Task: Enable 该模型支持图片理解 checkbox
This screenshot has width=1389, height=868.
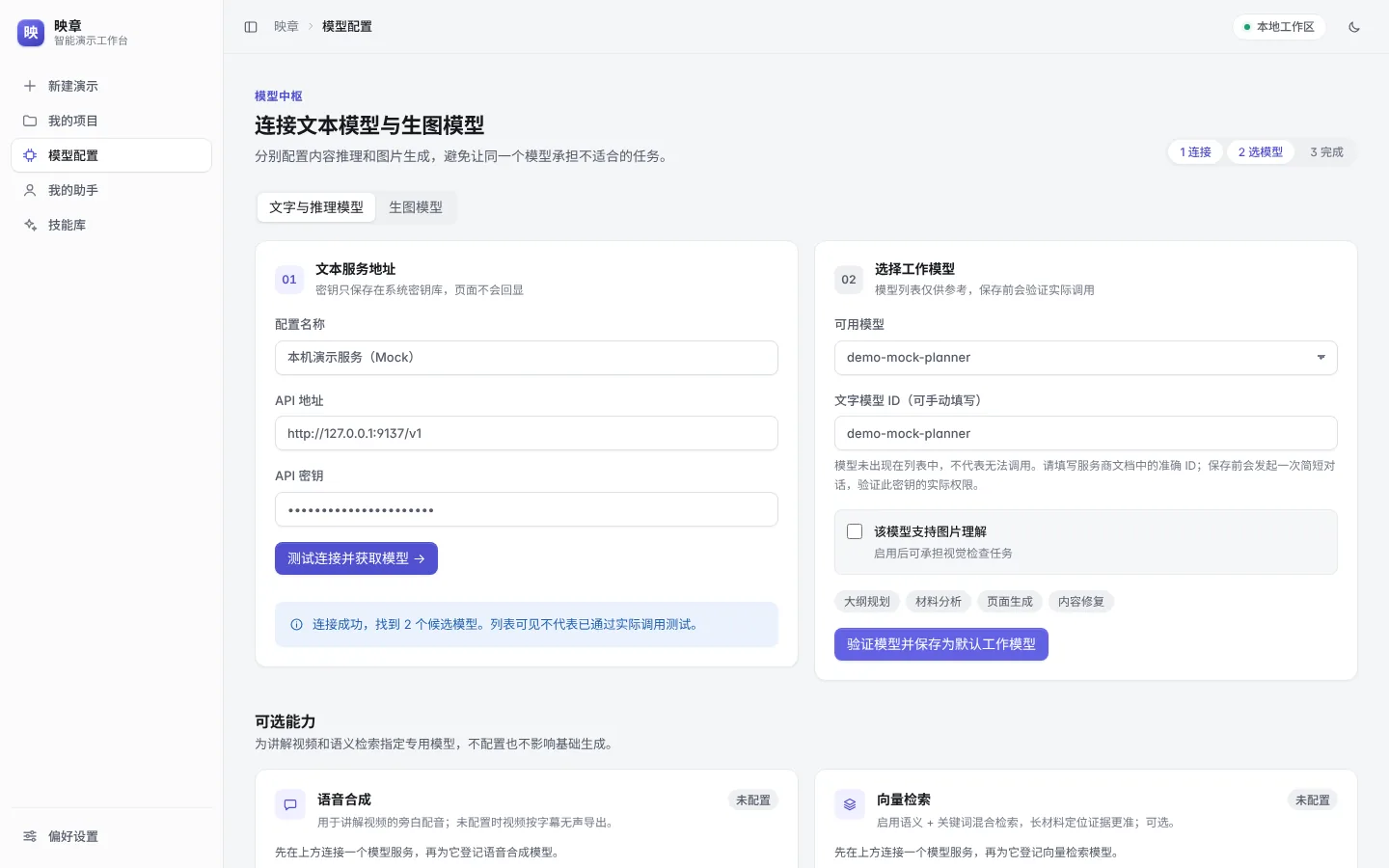Action: click(x=855, y=531)
